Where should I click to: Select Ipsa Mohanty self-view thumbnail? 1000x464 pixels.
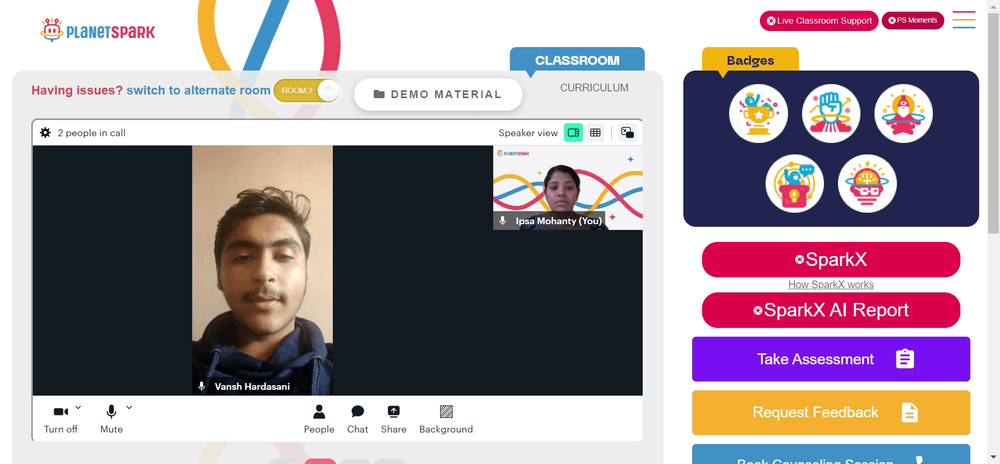(568, 187)
